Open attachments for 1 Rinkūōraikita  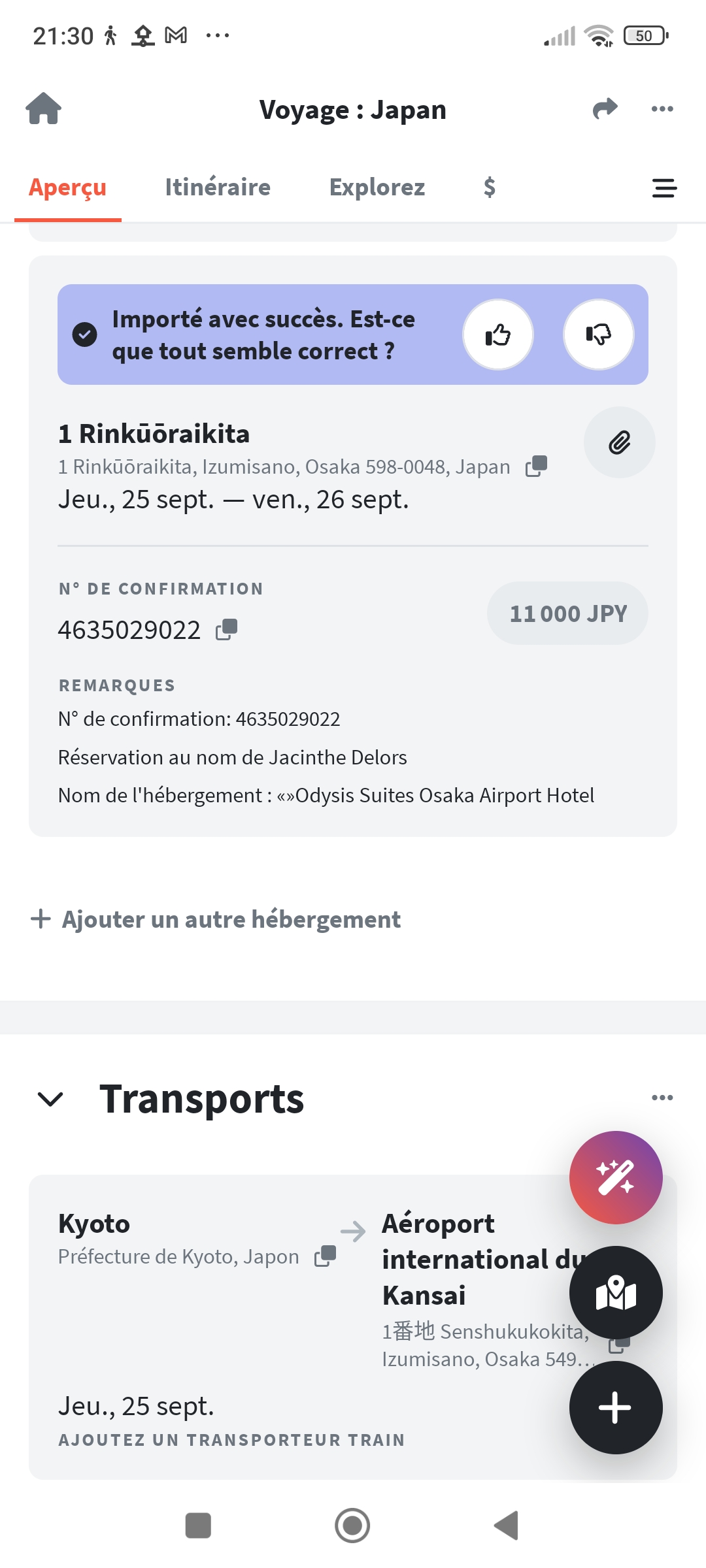pos(619,443)
